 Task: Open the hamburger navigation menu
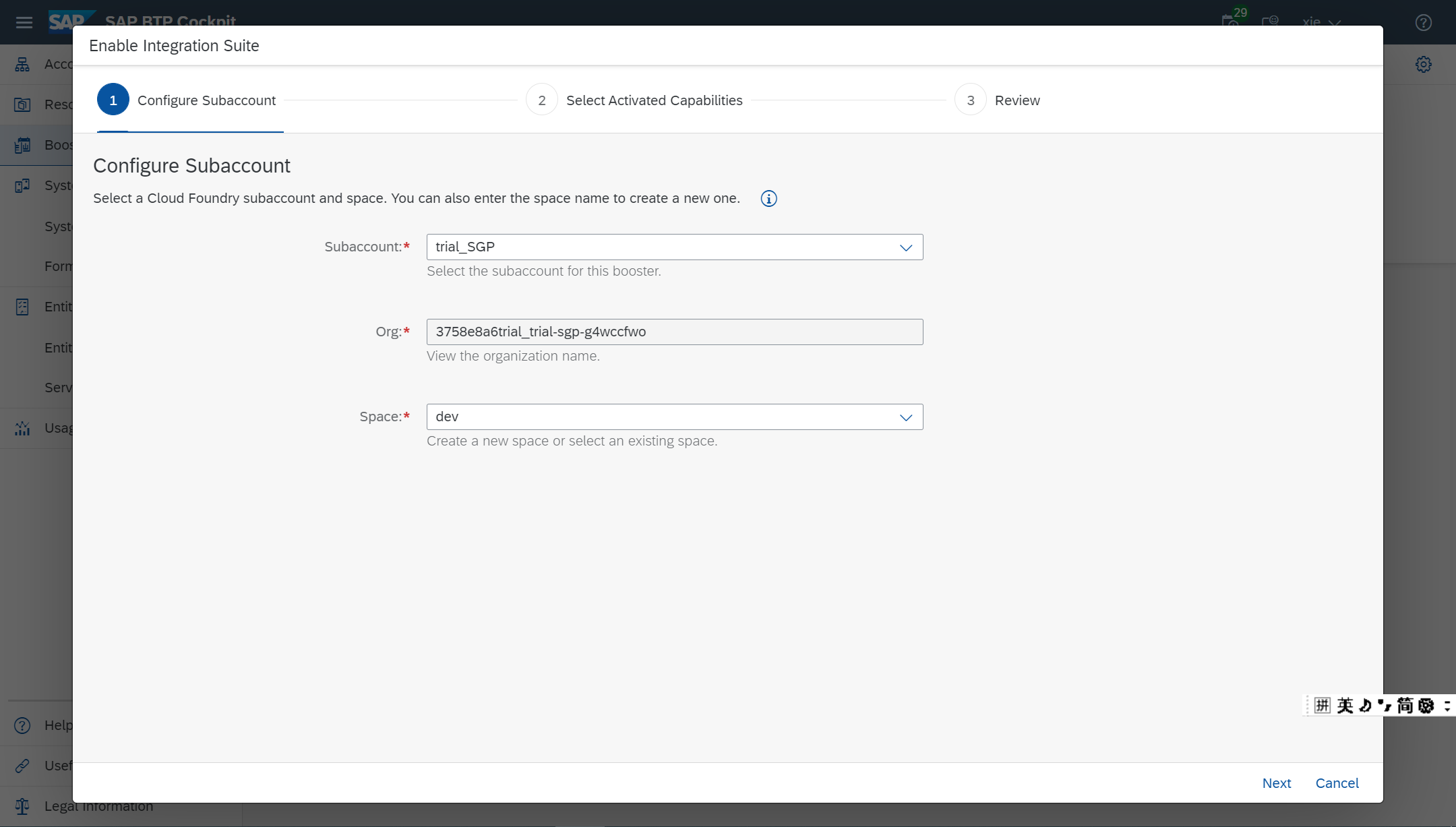tap(24, 23)
